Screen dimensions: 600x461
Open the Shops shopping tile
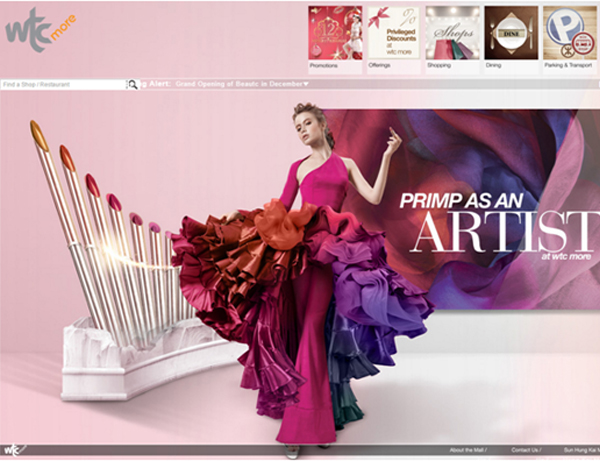452,33
